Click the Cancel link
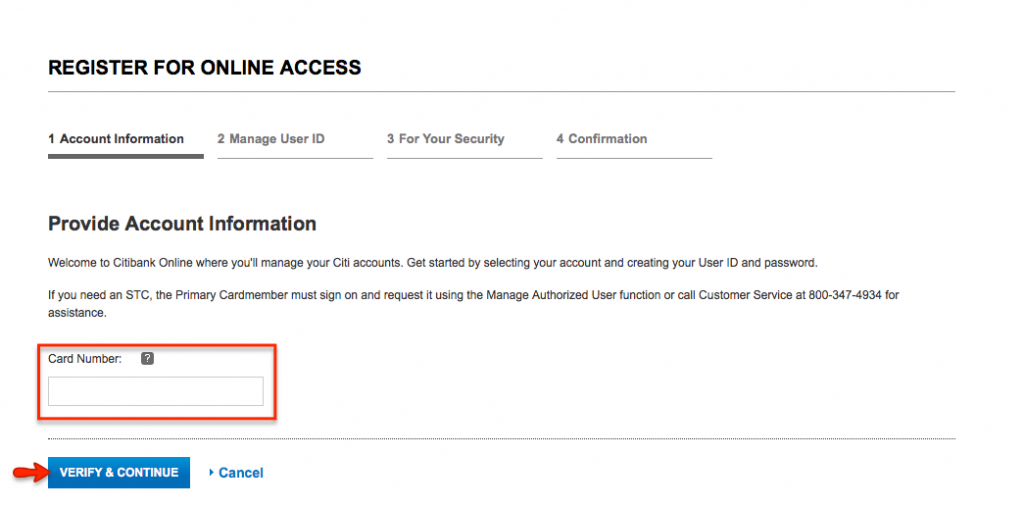This screenshot has width=1024, height=507. (241, 473)
